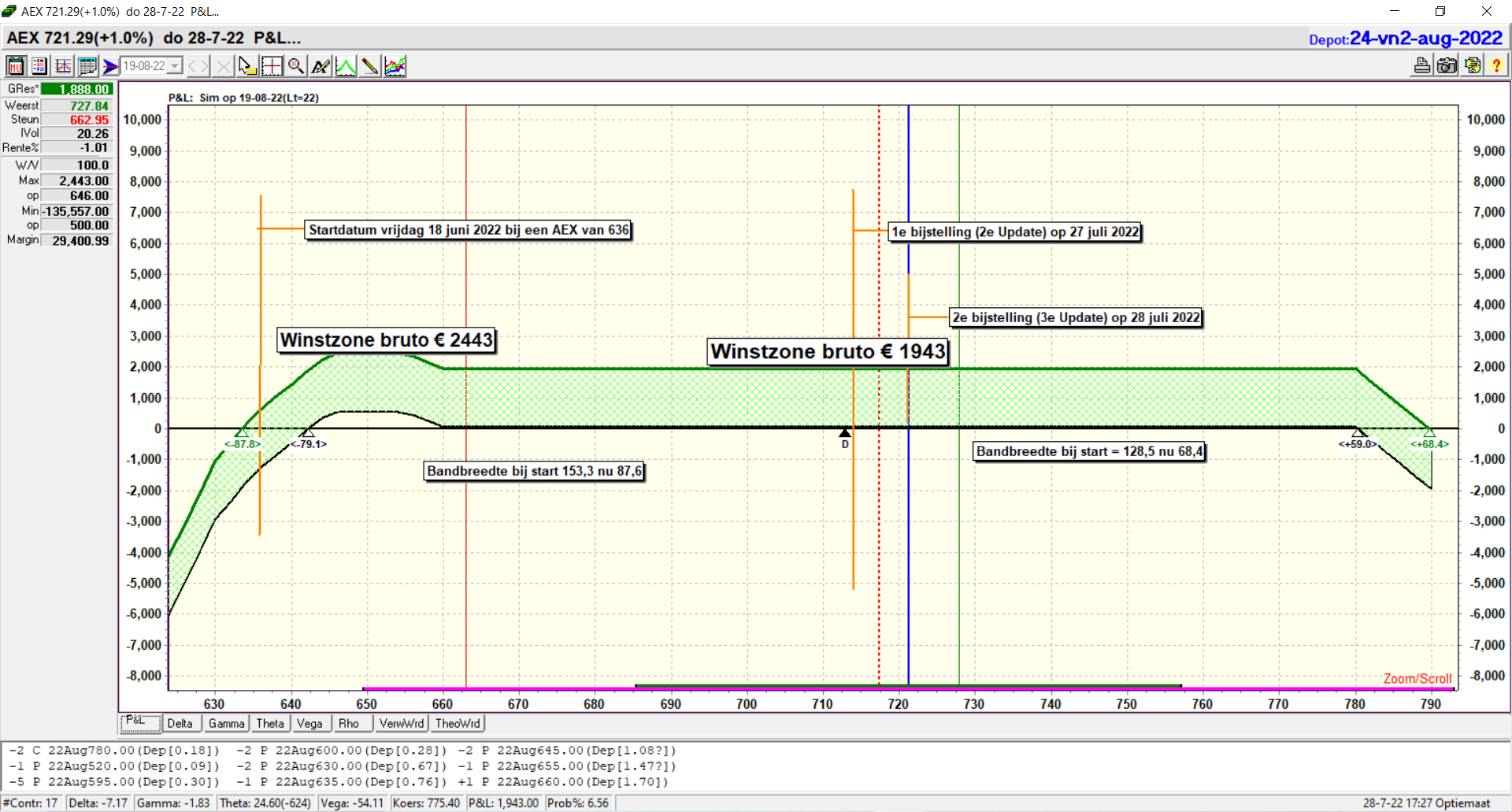Click the green peak chart icon
This screenshot has width=1512, height=812.
tap(346, 66)
